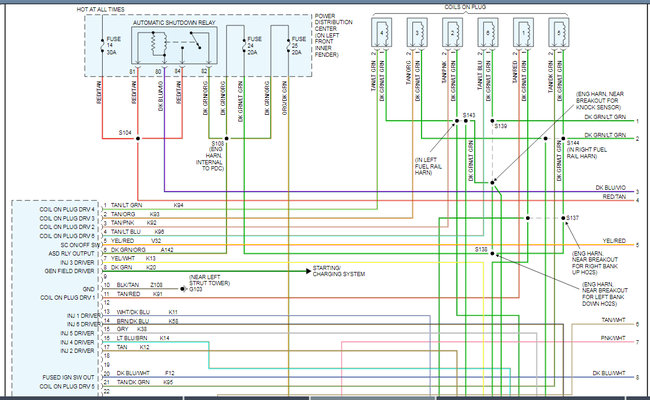Image resolution: width=650 pixels, height=400 pixels.
Task: Select the "GEN FIELD DRIVER" pin label
Action: tap(69, 271)
